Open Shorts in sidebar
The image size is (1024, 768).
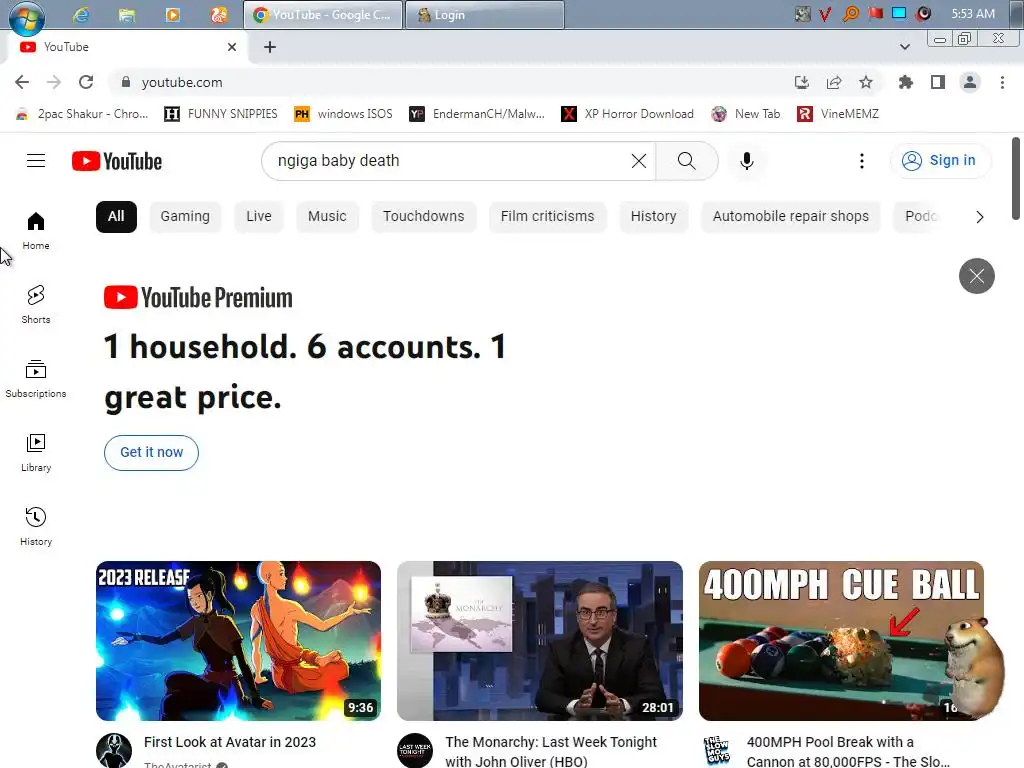[x=36, y=304]
